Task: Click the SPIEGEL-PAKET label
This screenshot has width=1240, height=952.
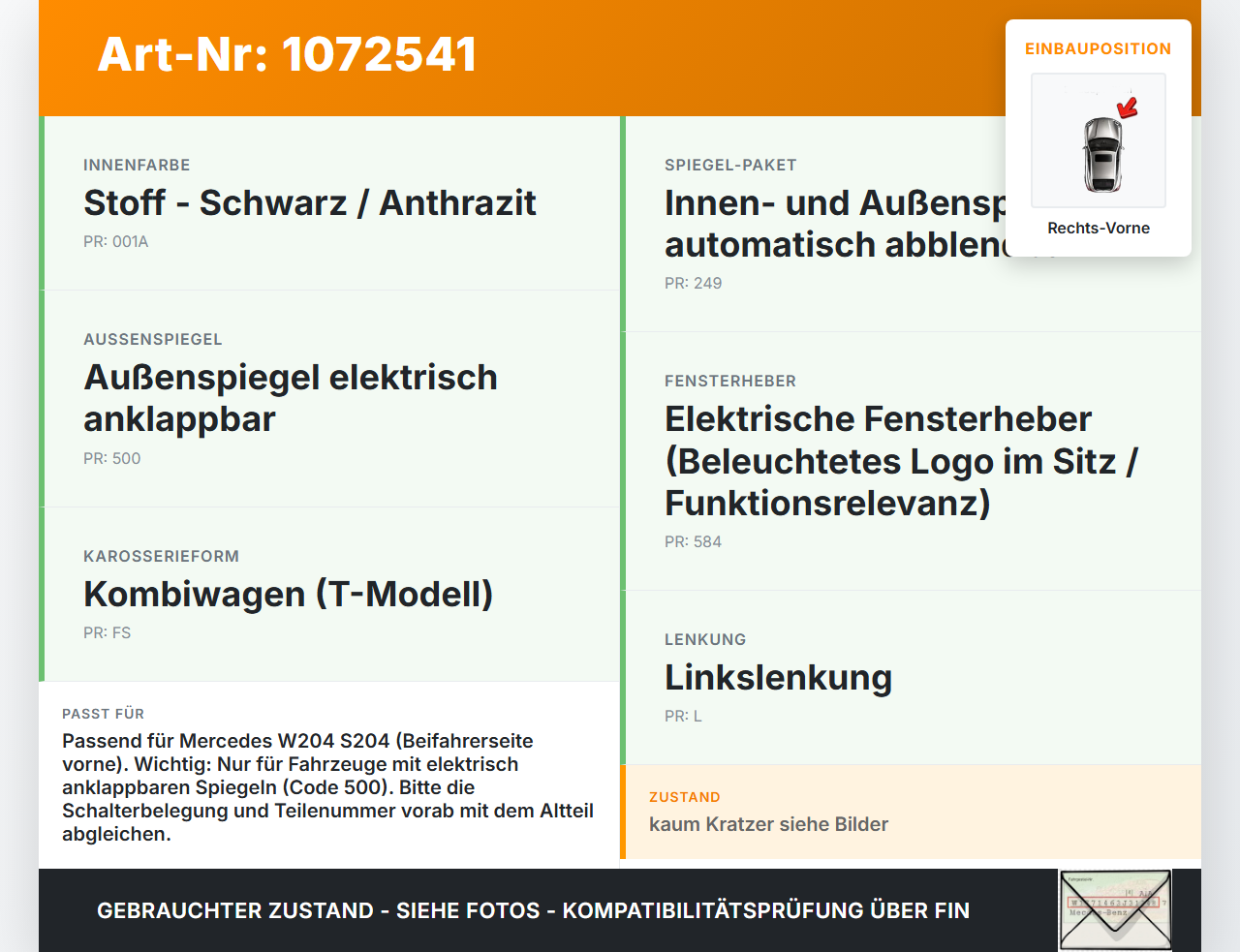Action: click(730, 165)
